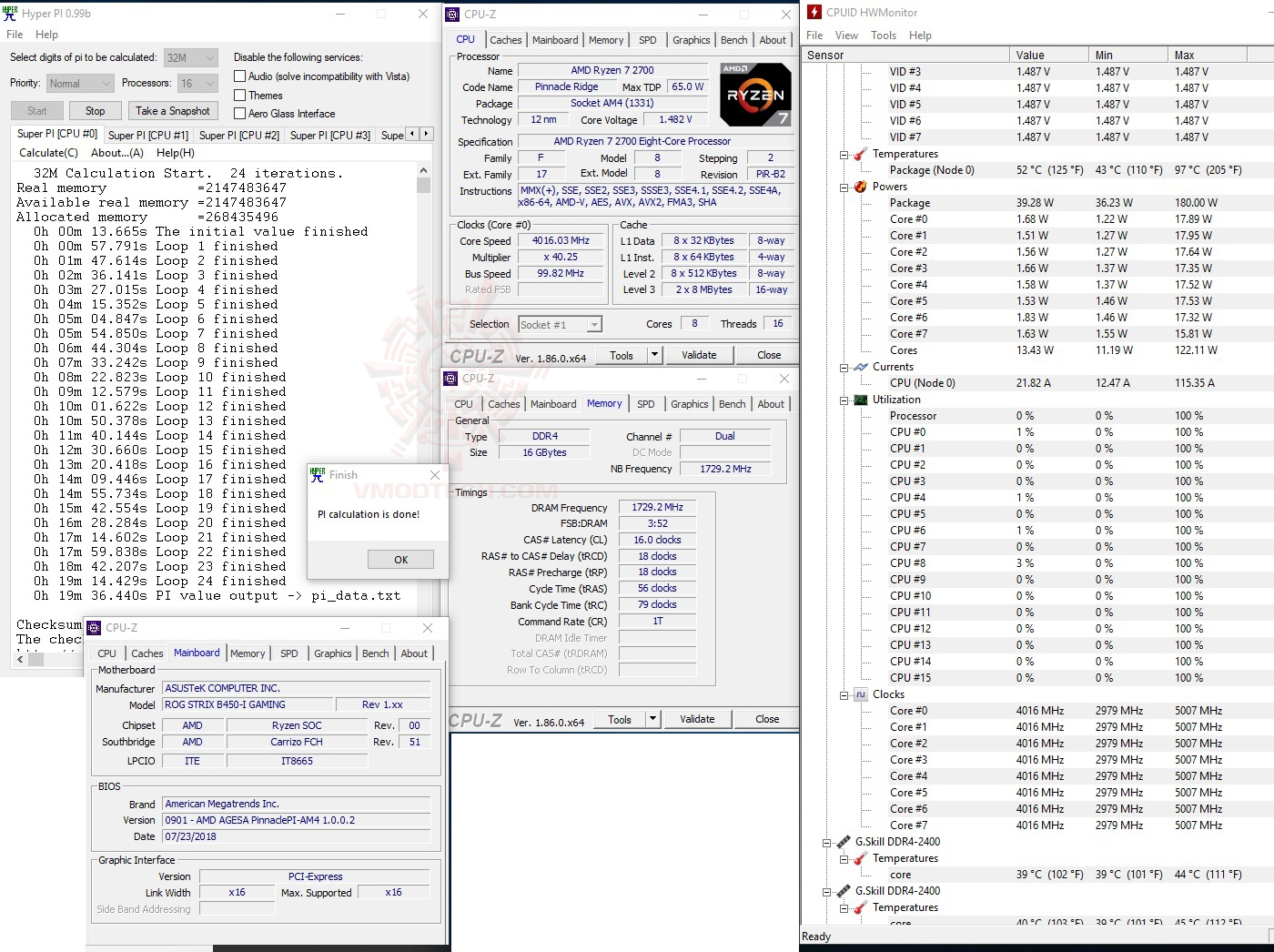The width and height of the screenshot is (1274, 952).
Task: Collapse the Powers tree node
Action: point(844,187)
